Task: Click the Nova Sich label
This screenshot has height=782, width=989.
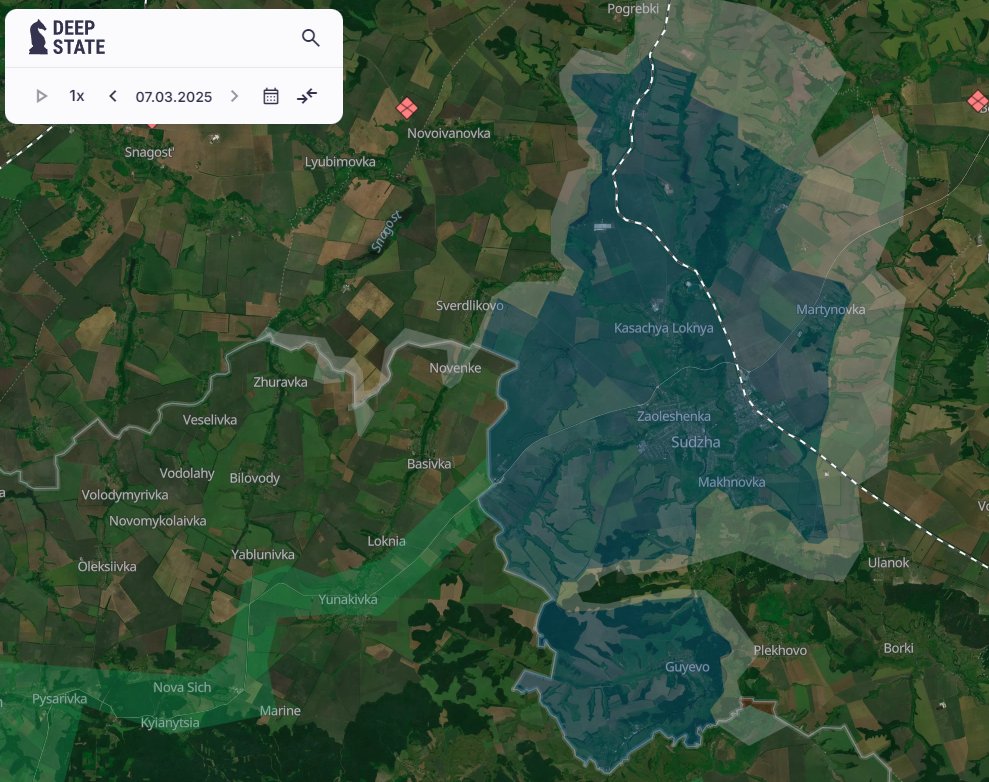Action: [182, 687]
